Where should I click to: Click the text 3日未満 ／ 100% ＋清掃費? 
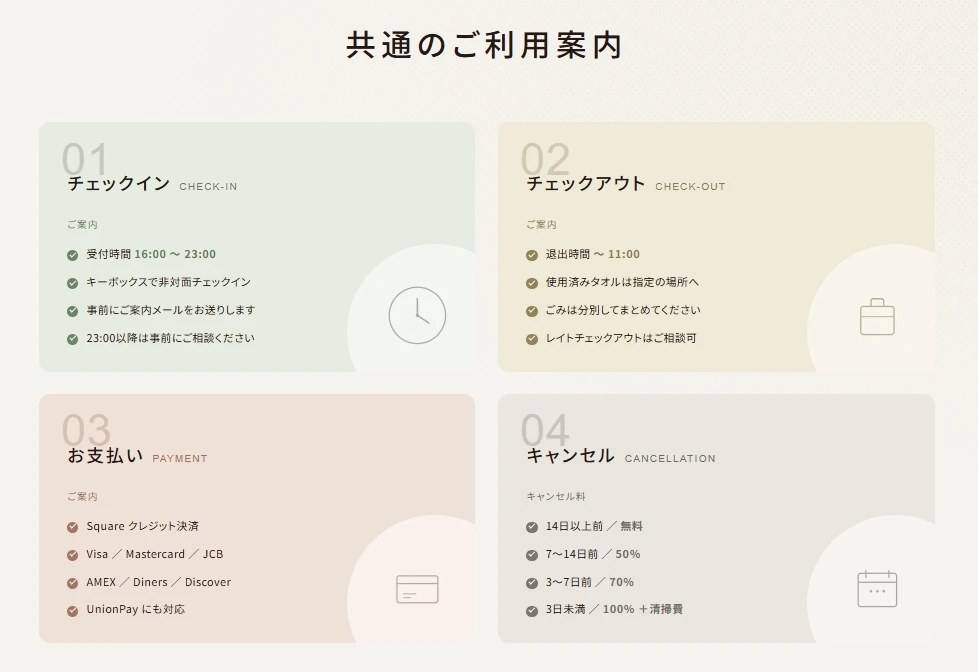coord(614,610)
